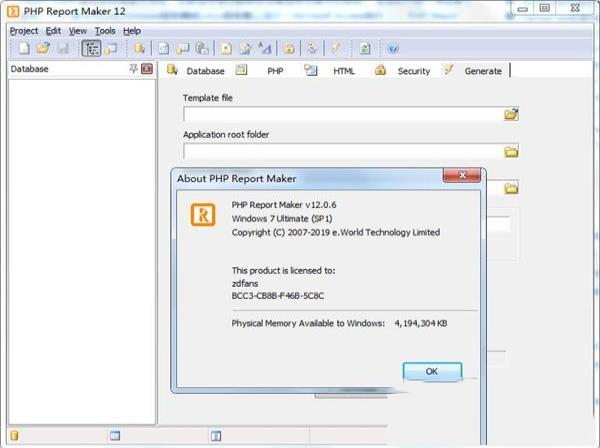
Task: Open the Edit menu
Action: tap(53, 31)
